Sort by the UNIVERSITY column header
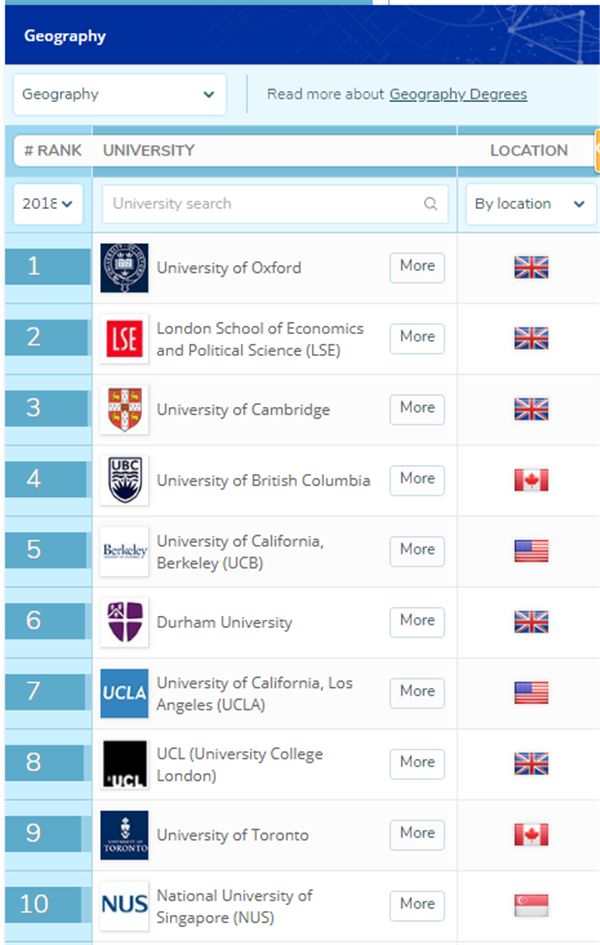This screenshot has height=945, width=600. click(149, 150)
